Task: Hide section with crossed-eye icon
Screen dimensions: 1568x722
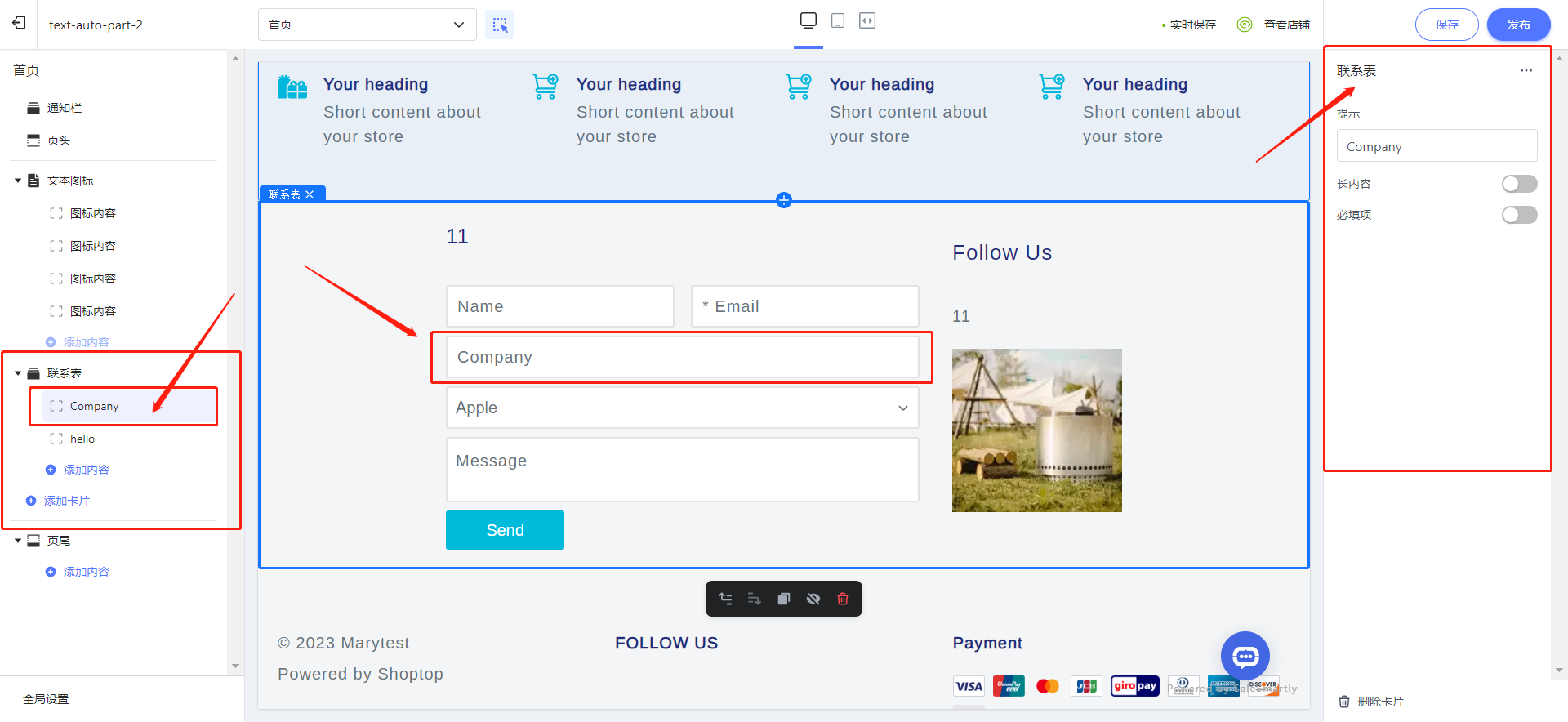Action: (x=813, y=599)
